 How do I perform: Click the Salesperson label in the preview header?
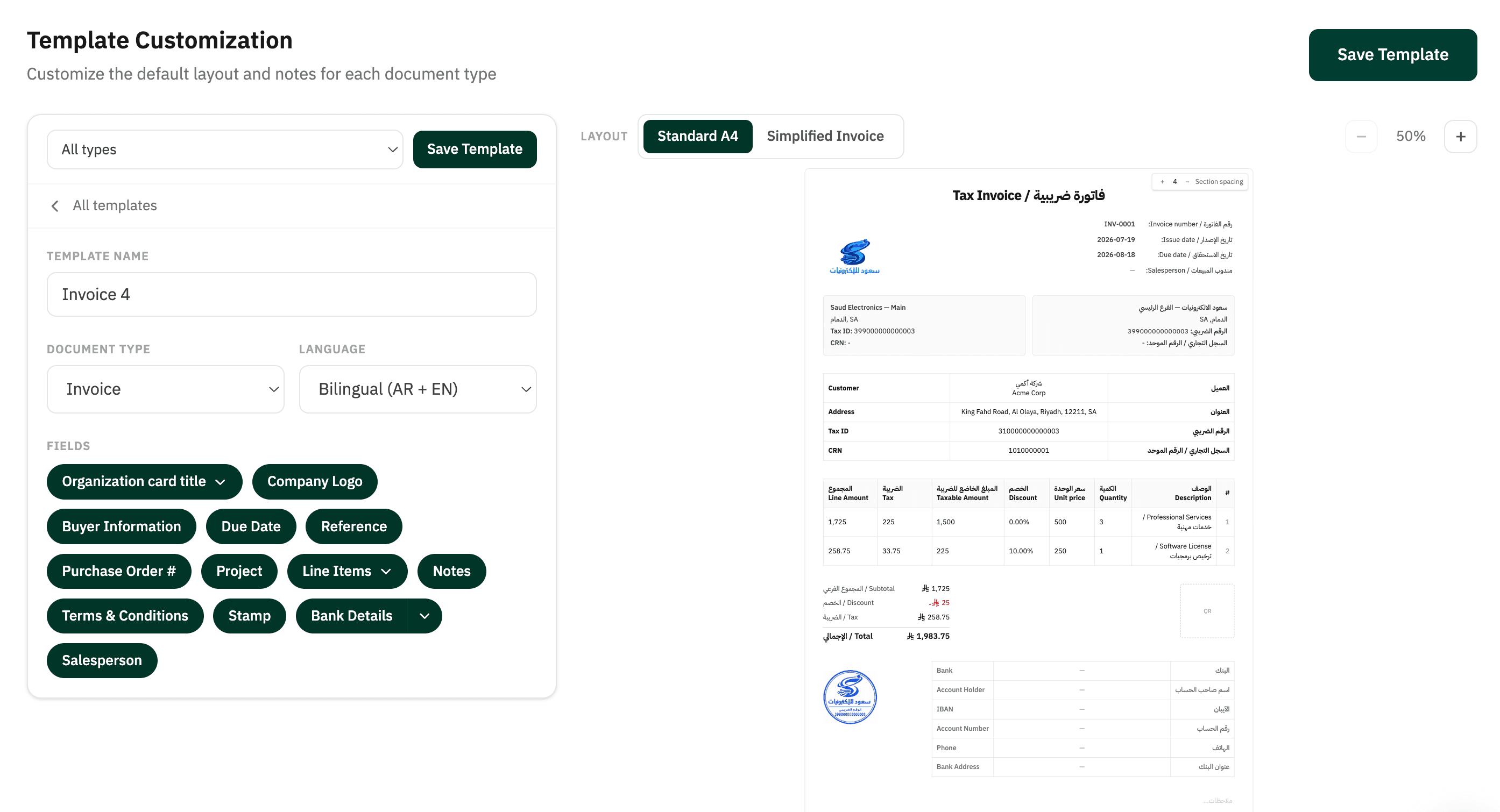(1188, 270)
